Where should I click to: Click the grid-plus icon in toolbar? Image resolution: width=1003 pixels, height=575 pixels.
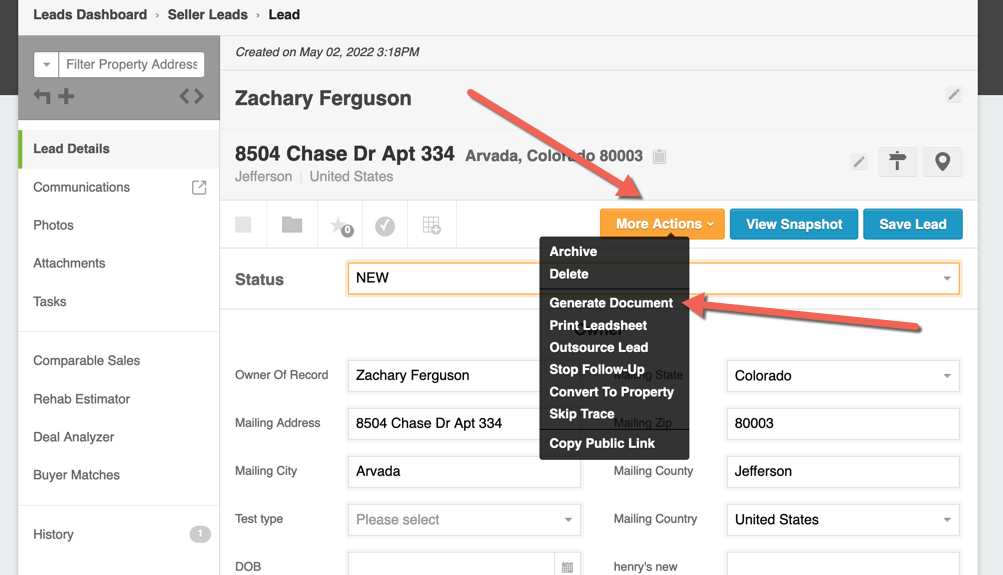tap(432, 225)
